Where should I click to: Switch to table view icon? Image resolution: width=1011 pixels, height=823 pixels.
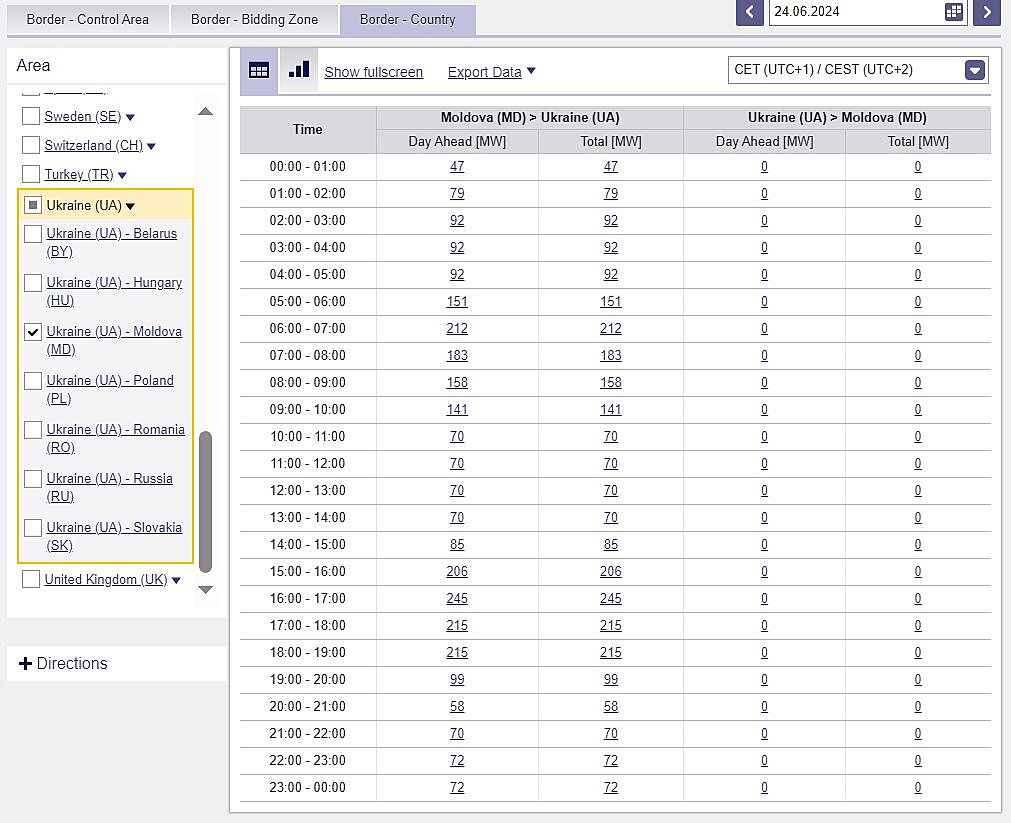coord(259,70)
